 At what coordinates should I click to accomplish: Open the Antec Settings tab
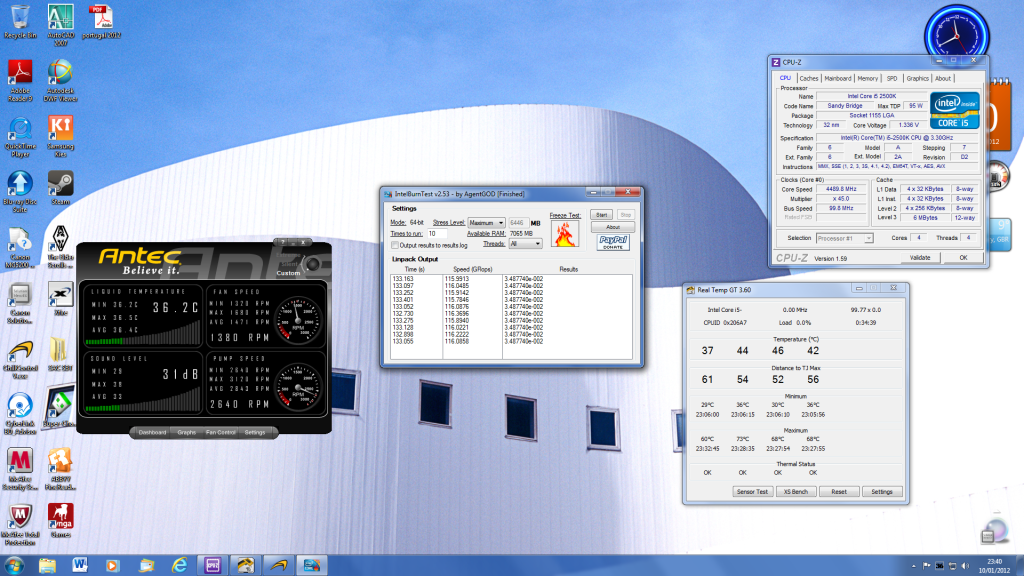click(x=255, y=432)
